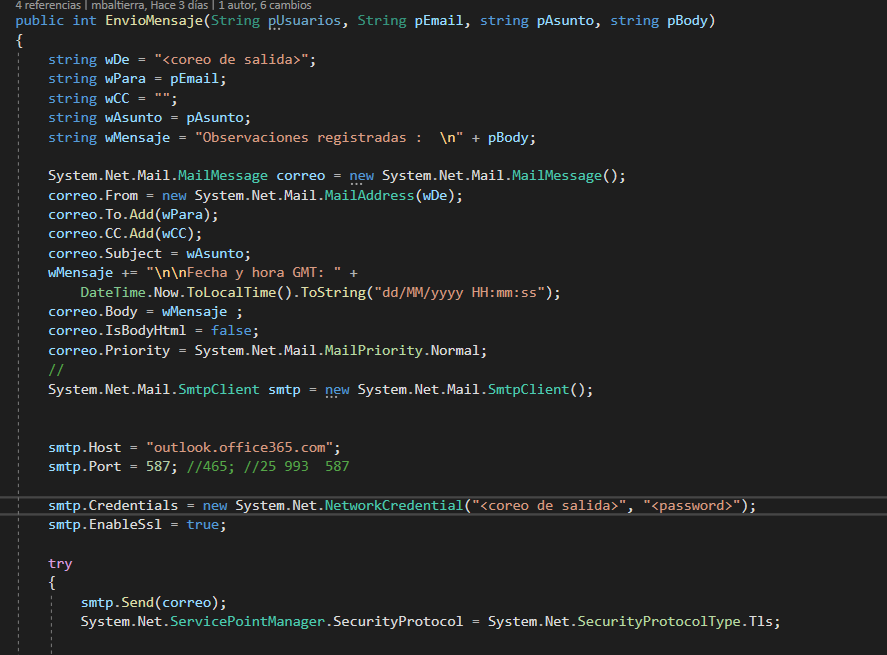This screenshot has width=887, height=655.
Task: Click the EnableSsl property name
Action: click(x=124, y=524)
